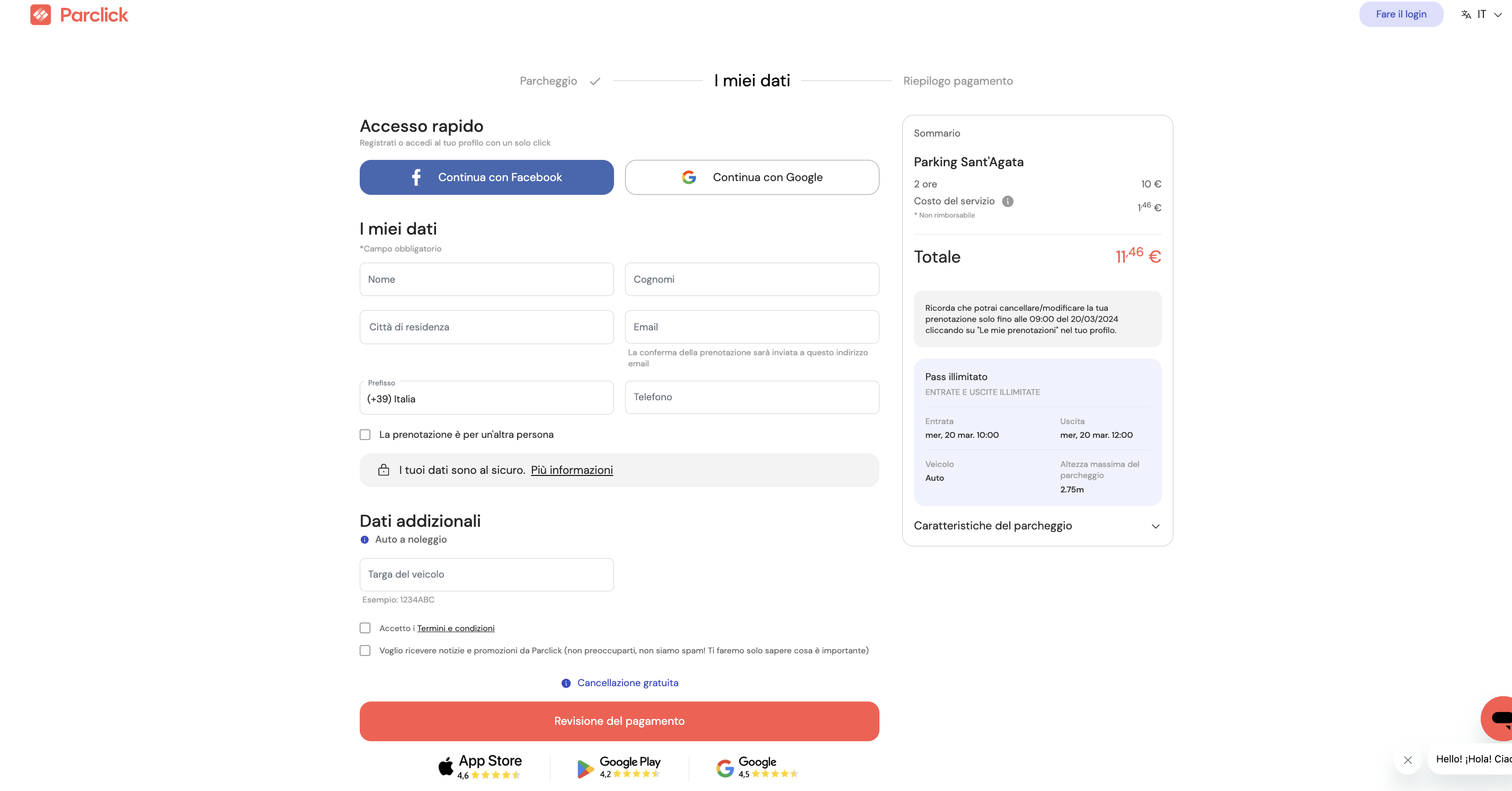Open the Più informazioni link
The height and width of the screenshot is (791, 1512).
coord(572,470)
